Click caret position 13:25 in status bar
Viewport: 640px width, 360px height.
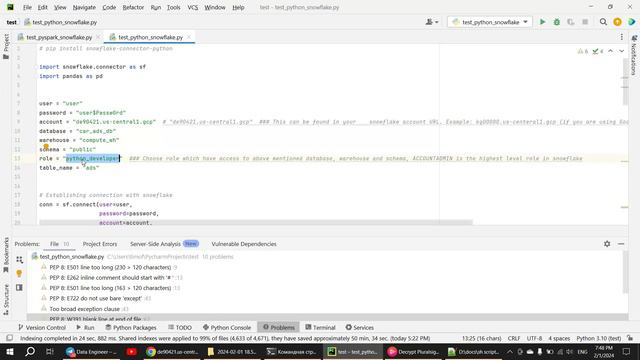tap(482, 338)
